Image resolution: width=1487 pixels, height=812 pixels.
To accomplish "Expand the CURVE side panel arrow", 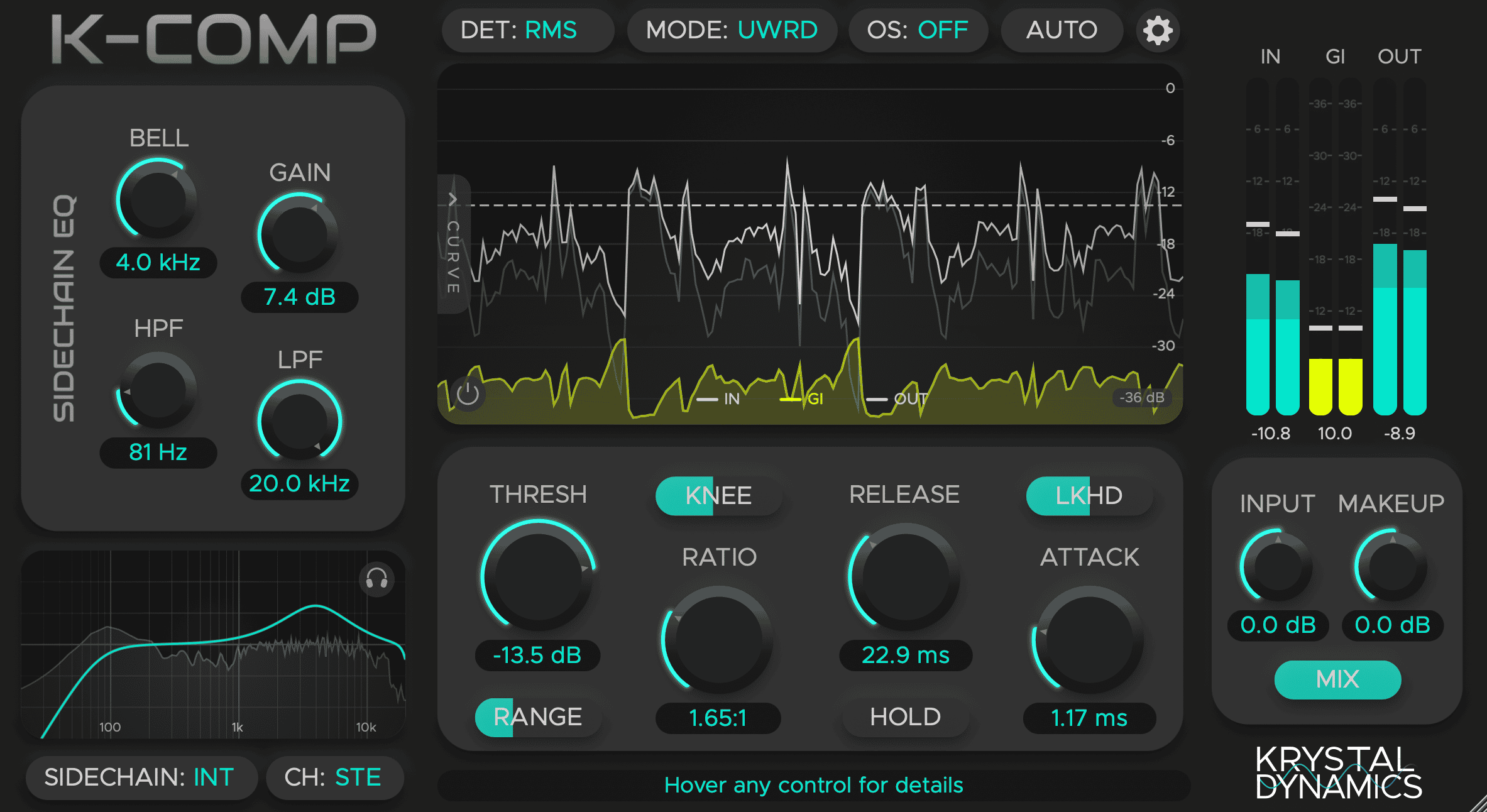I will pyautogui.click(x=453, y=199).
